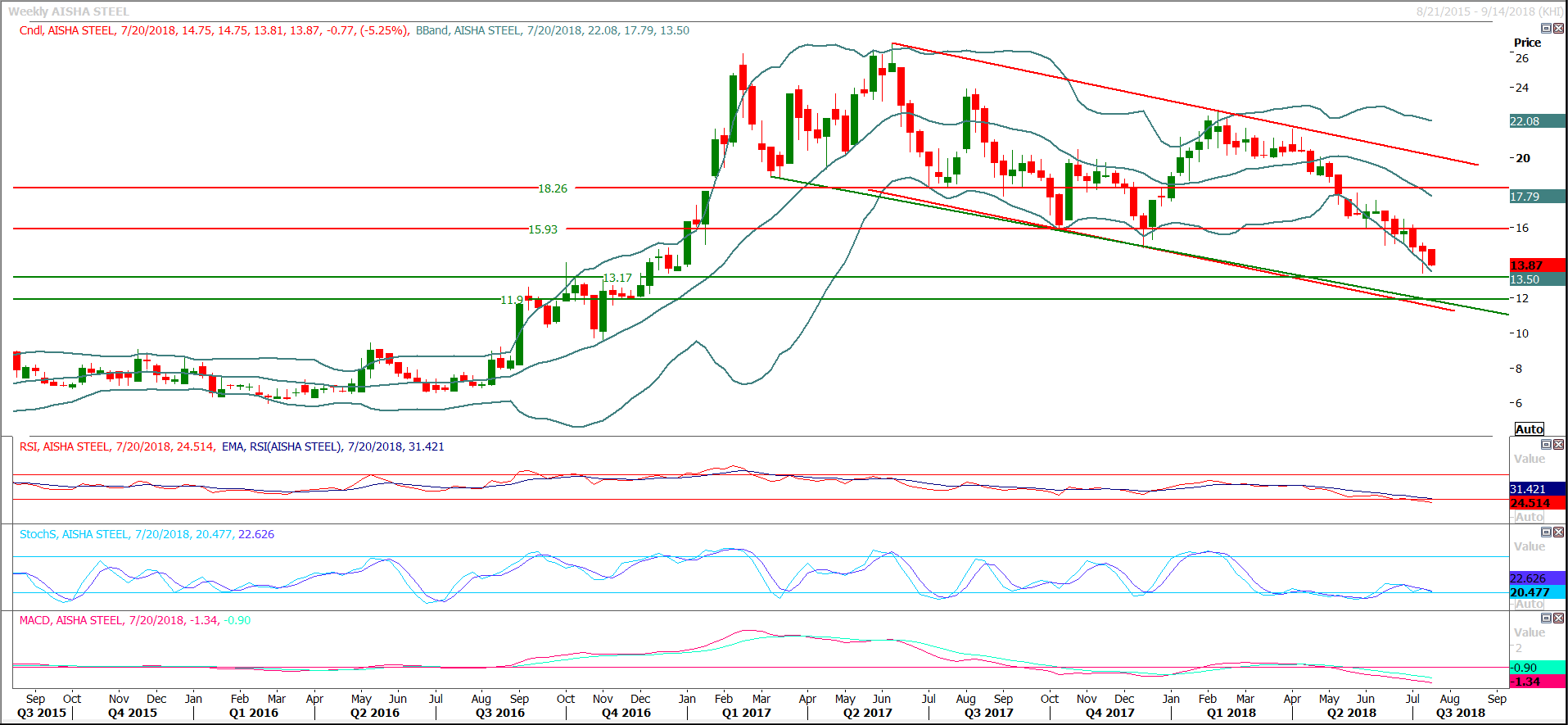The image size is (1568, 725).
Task: Click the cyan 20.477 StochS value tag
Action: (1537, 592)
